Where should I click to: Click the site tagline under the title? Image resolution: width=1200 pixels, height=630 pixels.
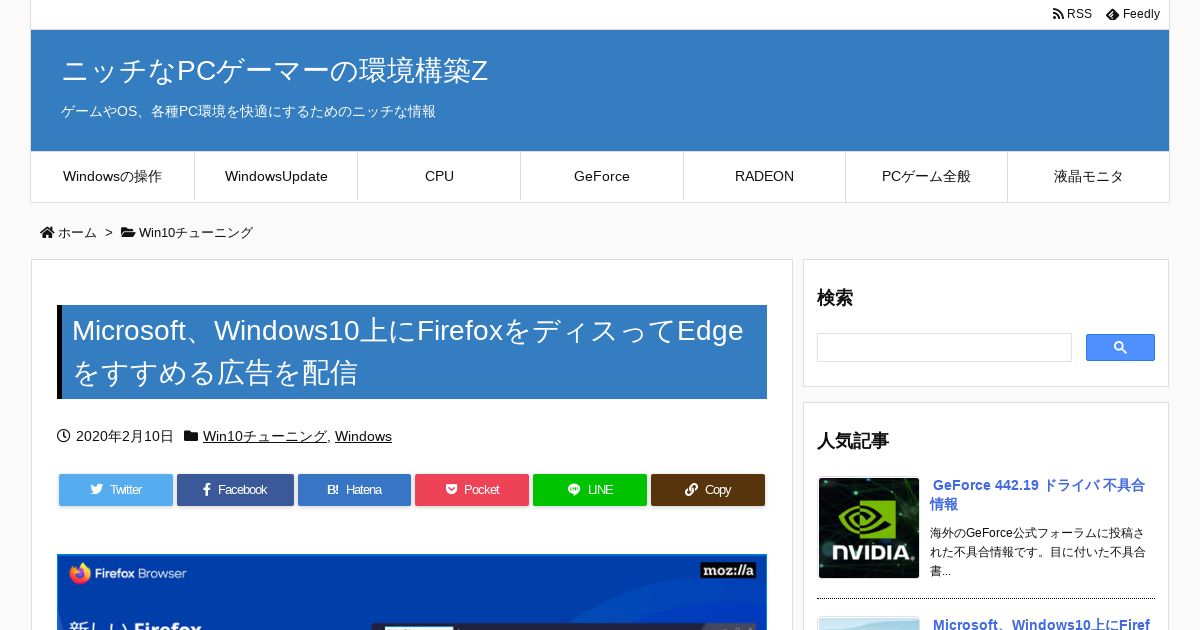248,111
